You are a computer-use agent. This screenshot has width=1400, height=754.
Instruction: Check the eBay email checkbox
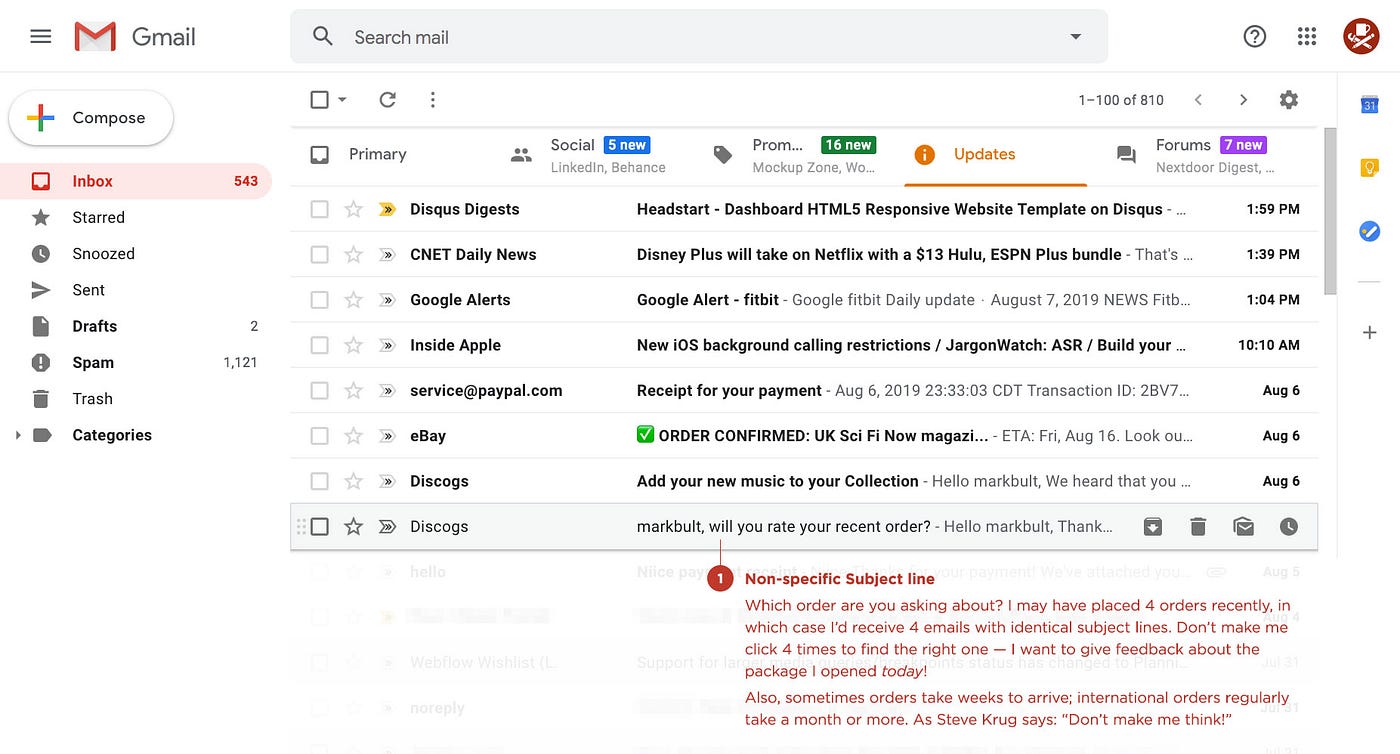[319, 435]
